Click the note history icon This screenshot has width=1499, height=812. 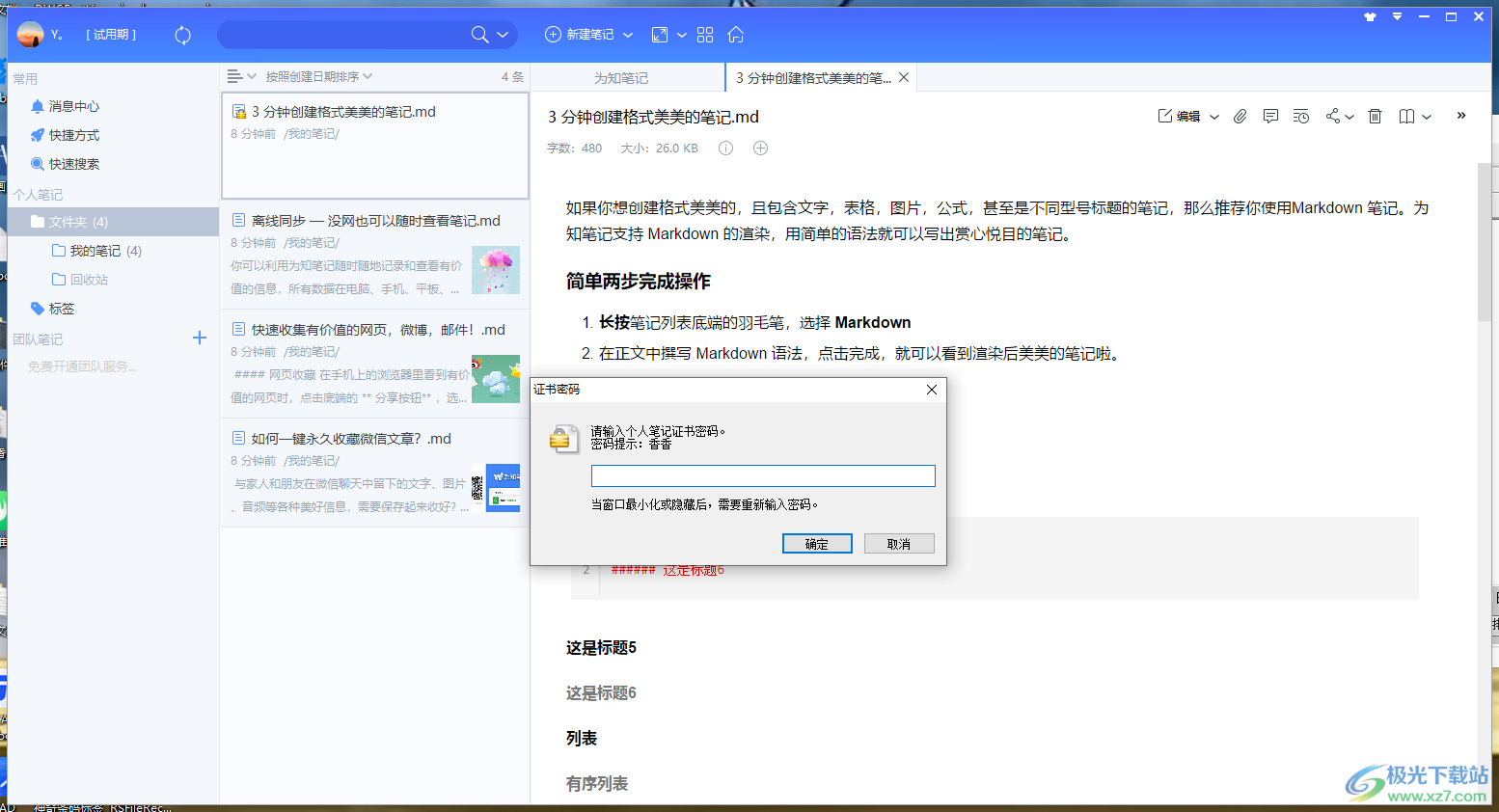click(1300, 116)
